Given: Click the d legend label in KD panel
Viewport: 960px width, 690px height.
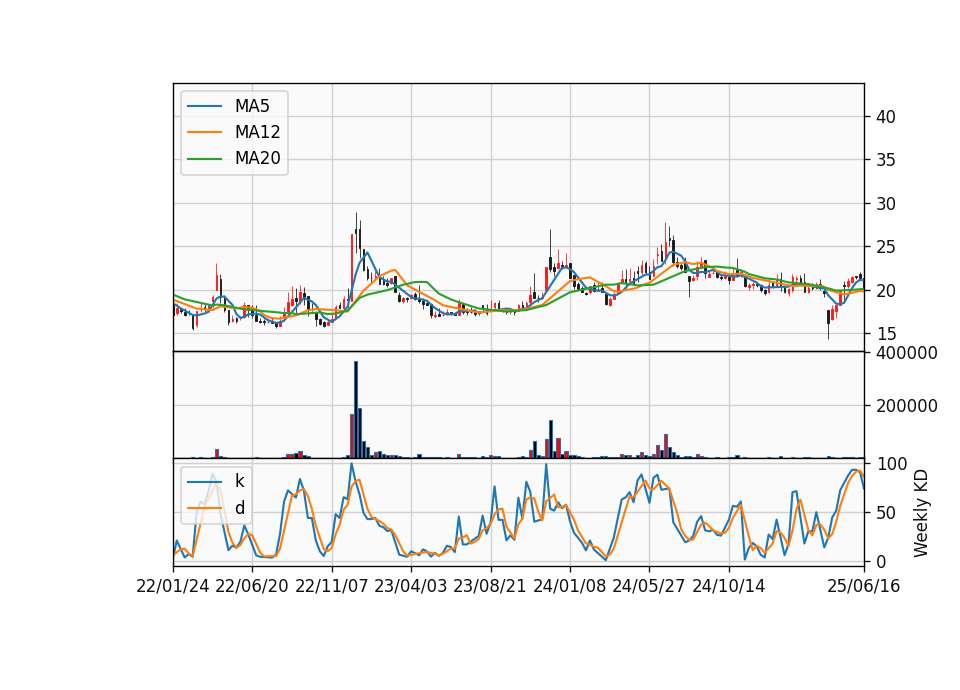Looking at the screenshot, I should click(x=239, y=508).
